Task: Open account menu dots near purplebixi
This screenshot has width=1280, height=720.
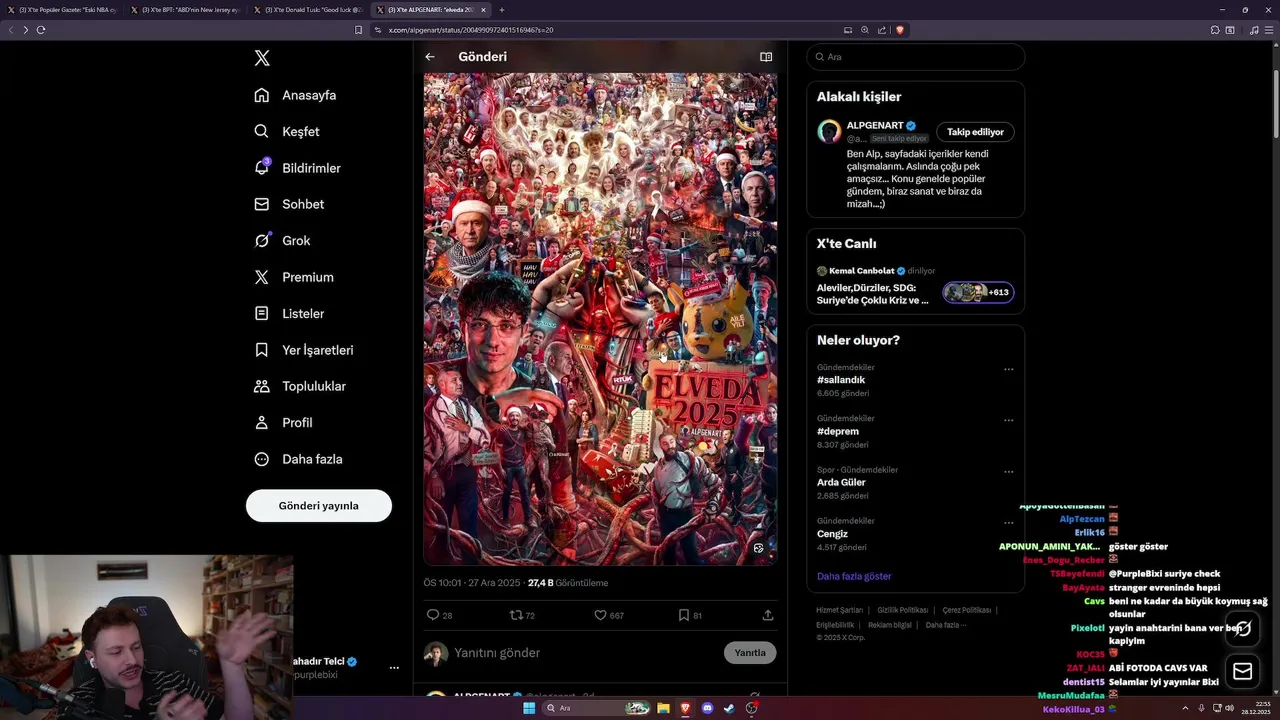Action: click(394, 668)
